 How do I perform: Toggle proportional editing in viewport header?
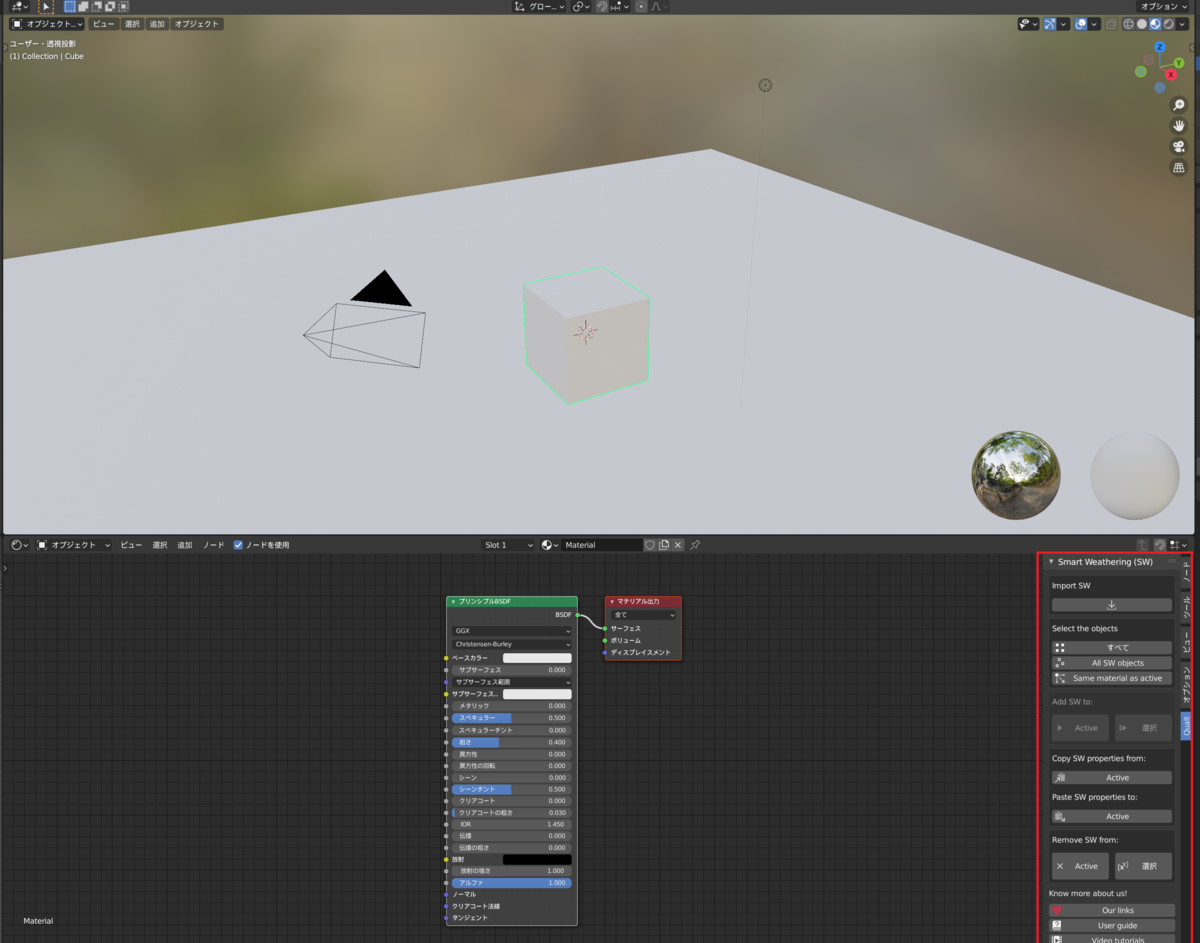(x=641, y=6)
